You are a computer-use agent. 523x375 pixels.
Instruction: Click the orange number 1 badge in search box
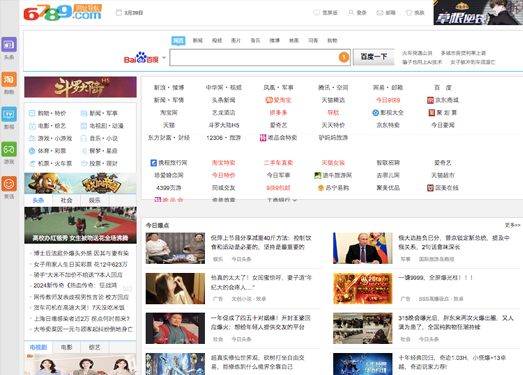tap(344, 57)
